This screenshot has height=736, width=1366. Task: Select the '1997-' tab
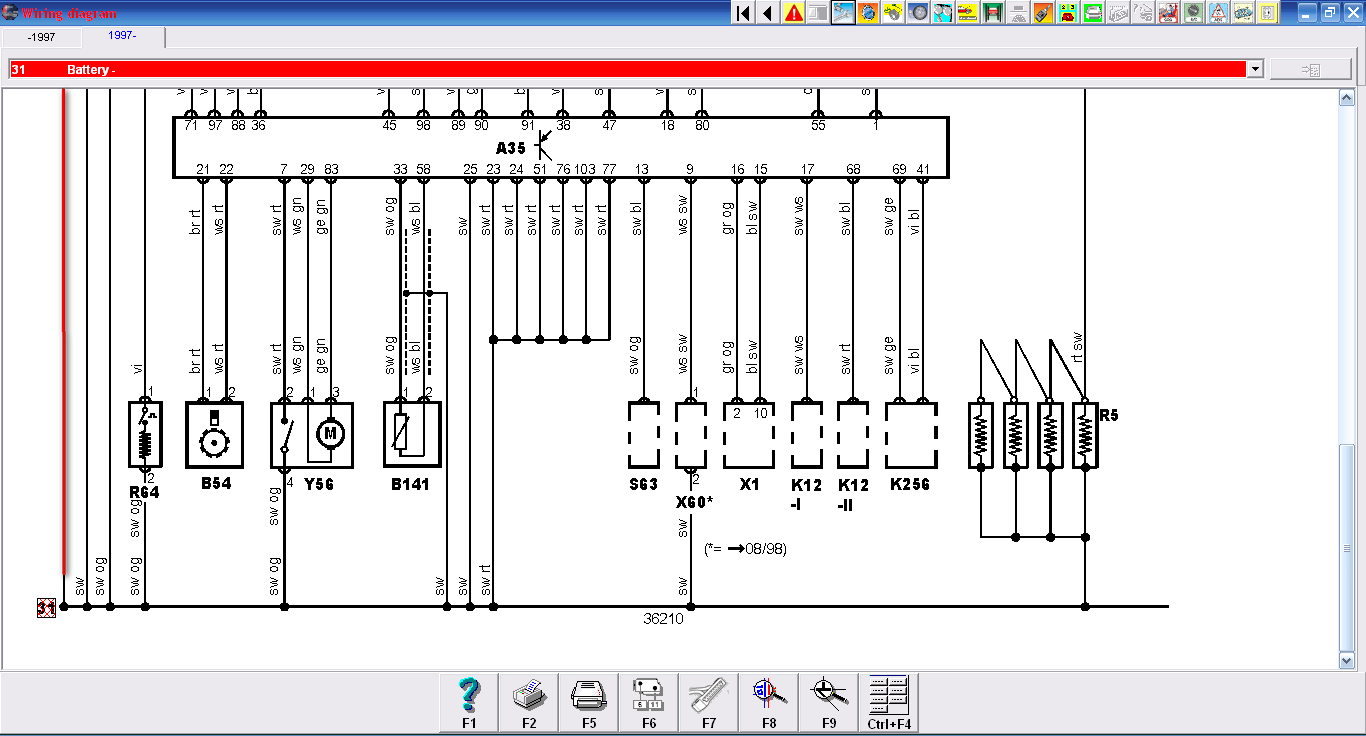[124, 37]
